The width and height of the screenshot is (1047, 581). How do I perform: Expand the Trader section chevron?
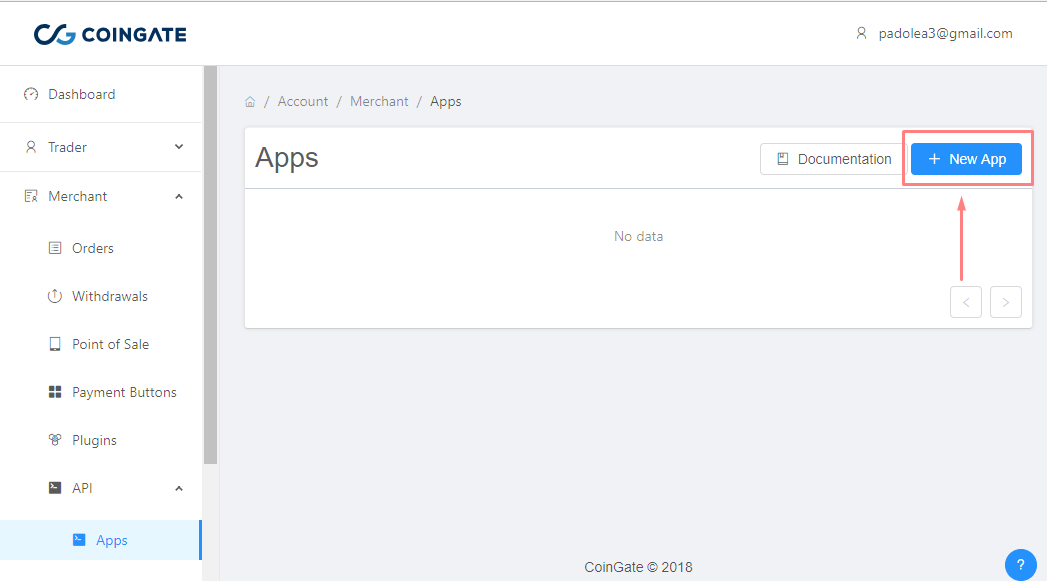click(x=179, y=147)
